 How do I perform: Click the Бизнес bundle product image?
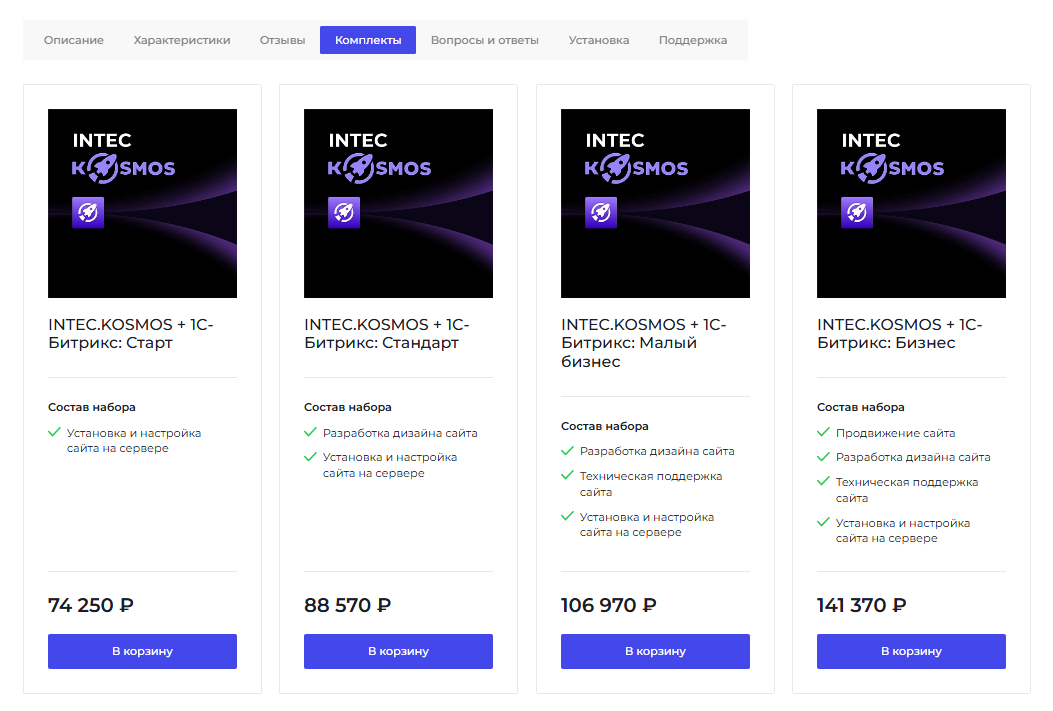[911, 203]
